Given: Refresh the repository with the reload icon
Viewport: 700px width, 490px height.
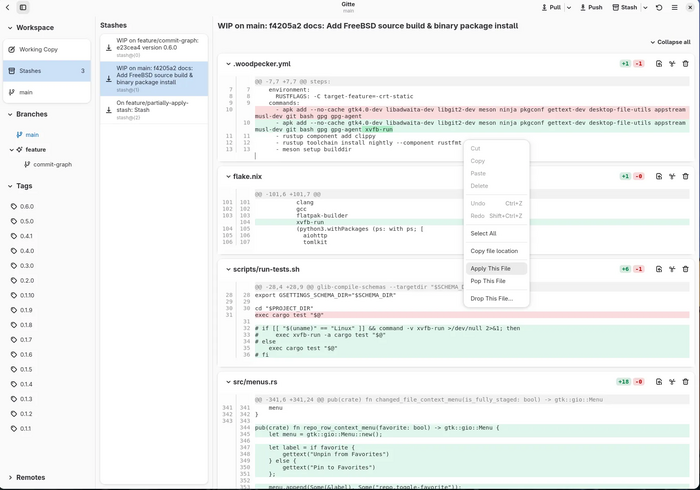Looking at the screenshot, I should click(659, 8).
